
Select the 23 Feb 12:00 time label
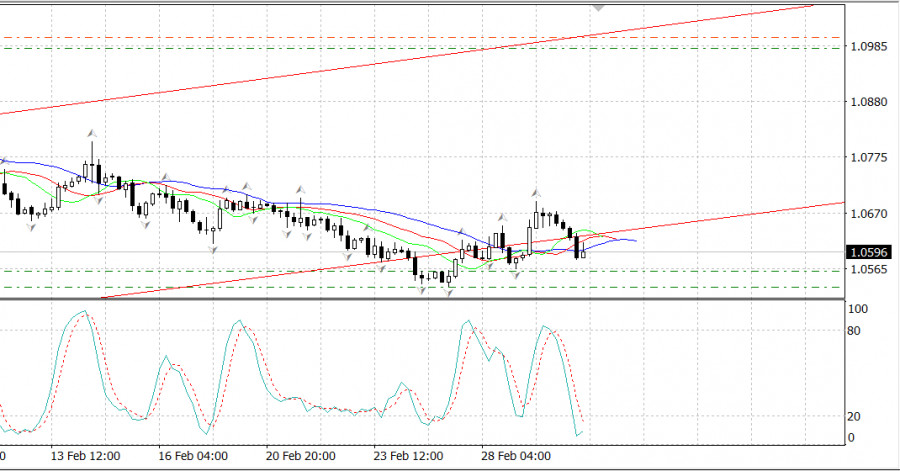(x=409, y=456)
